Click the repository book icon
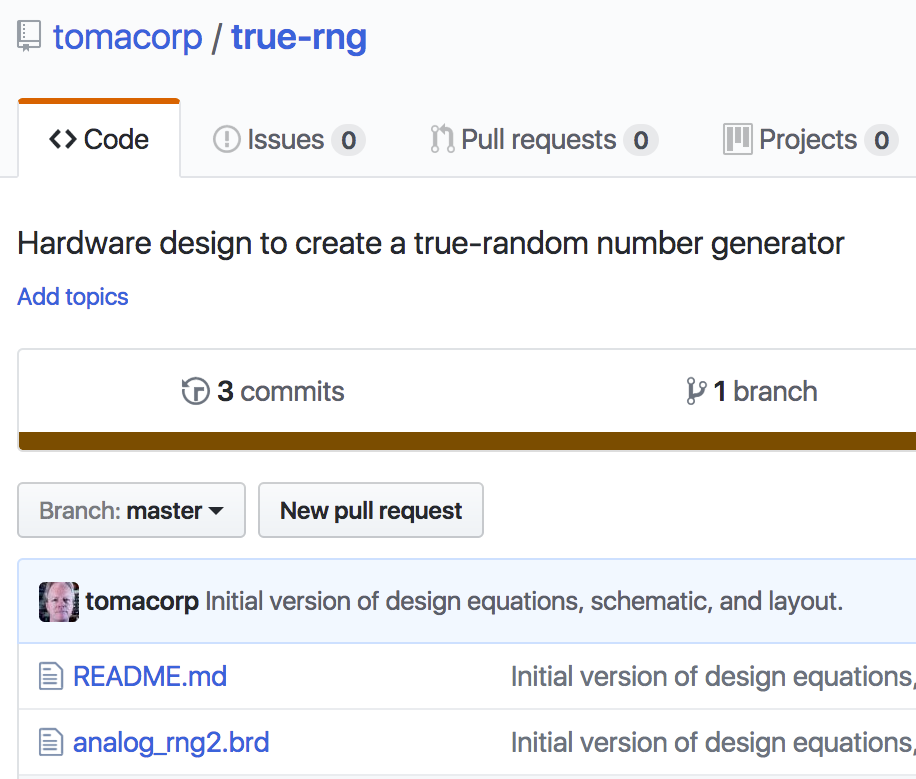 pos(29,36)
